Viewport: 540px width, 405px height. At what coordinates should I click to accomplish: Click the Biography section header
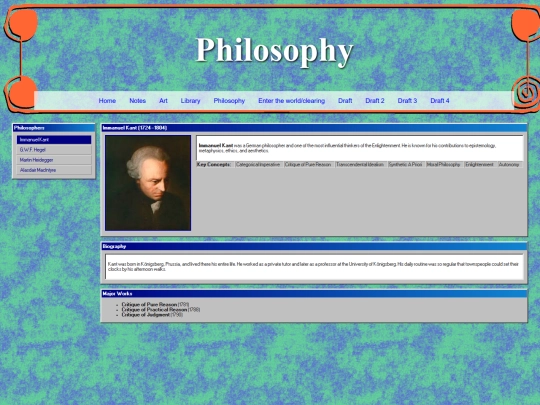pyautogui.click(x=314, y=246)
